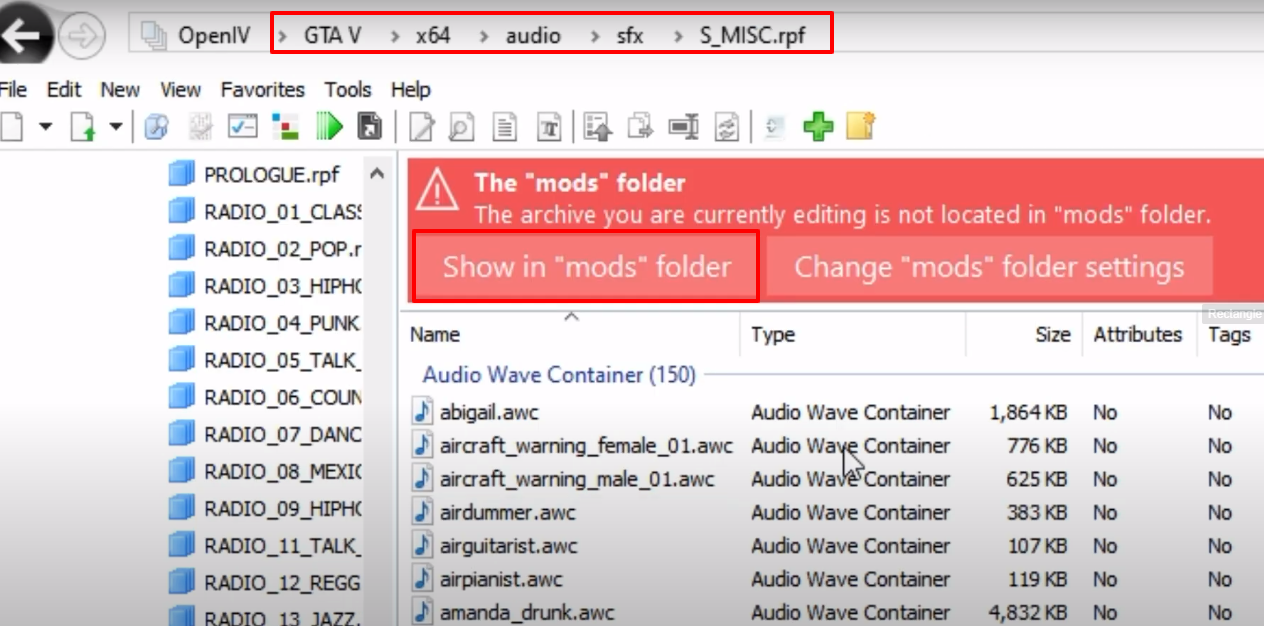The image size is (1264, 626).
Task: Sort the list by Name column header
Action: (572, 335)
